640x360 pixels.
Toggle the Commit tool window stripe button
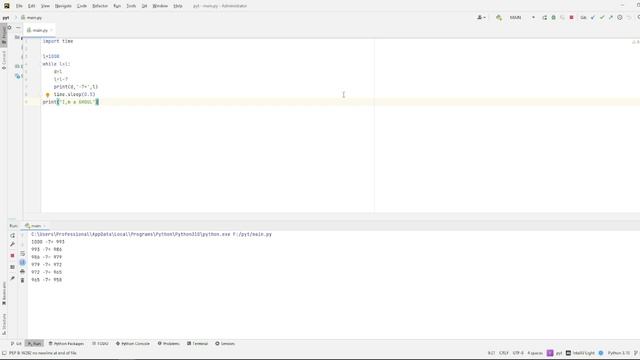[x=4, y=60]
